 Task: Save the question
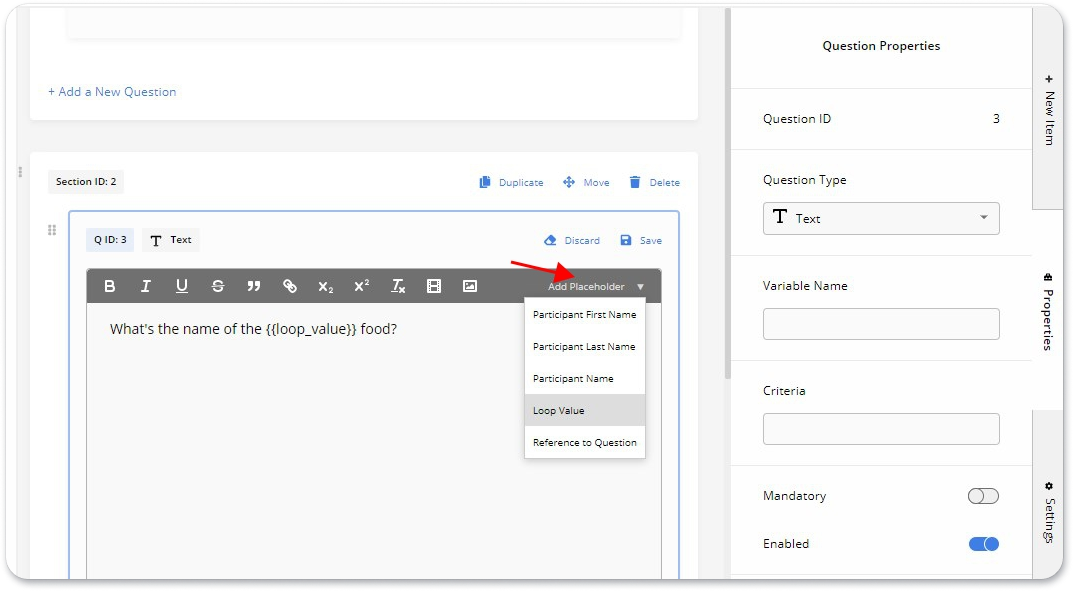(x=641, y=240)
